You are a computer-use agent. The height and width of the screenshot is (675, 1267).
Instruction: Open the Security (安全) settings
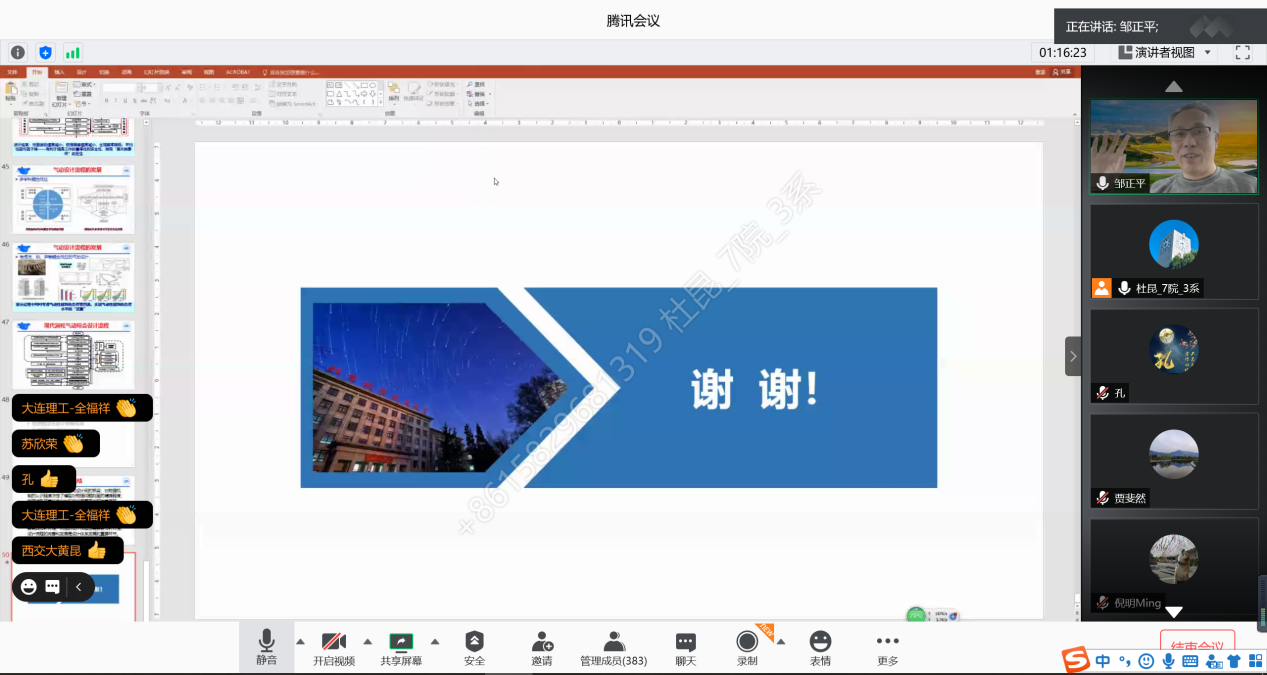474,647
